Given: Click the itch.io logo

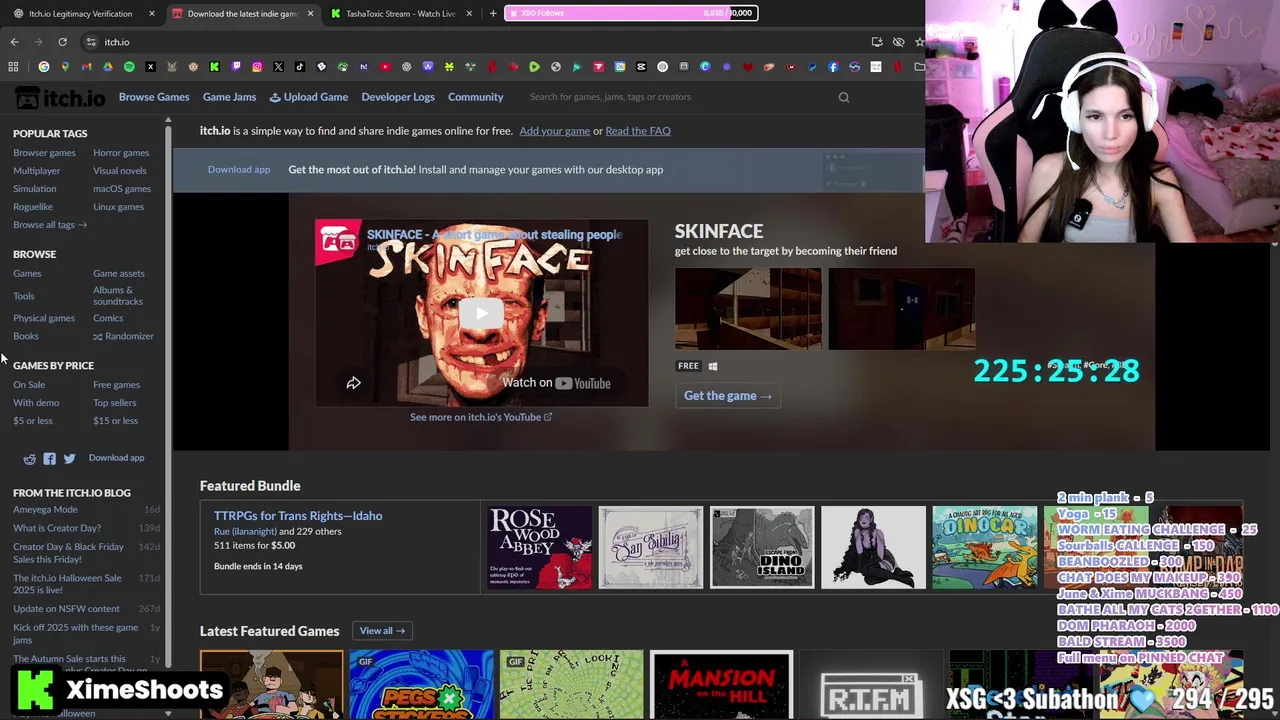Looking at the screenshot, I should 60,98.
